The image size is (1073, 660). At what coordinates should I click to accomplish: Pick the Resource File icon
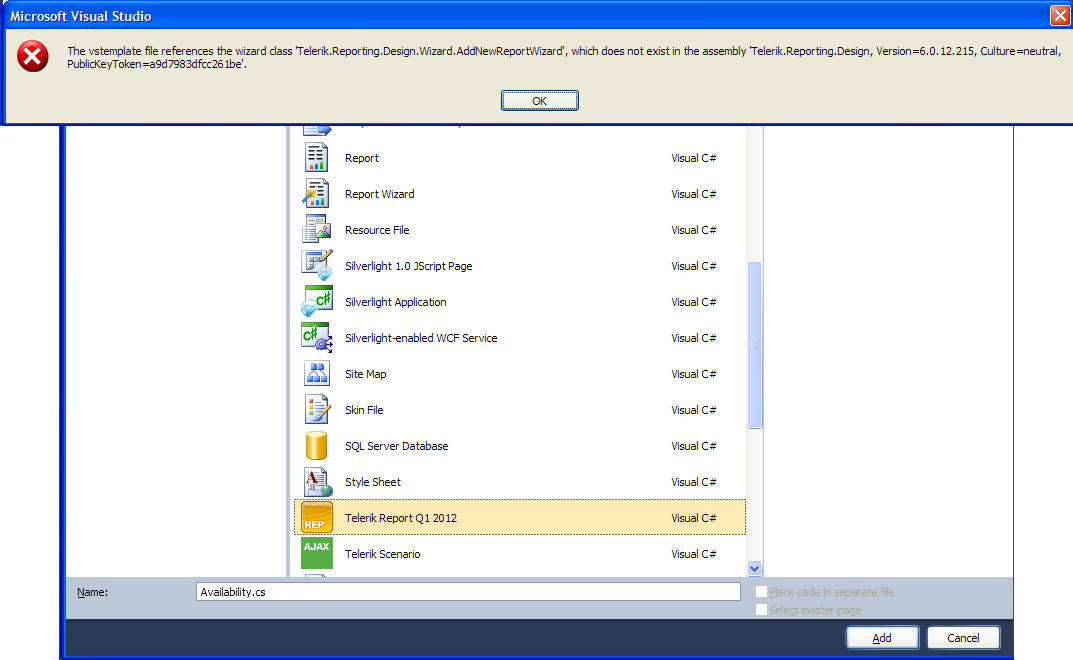click(316, 229)
